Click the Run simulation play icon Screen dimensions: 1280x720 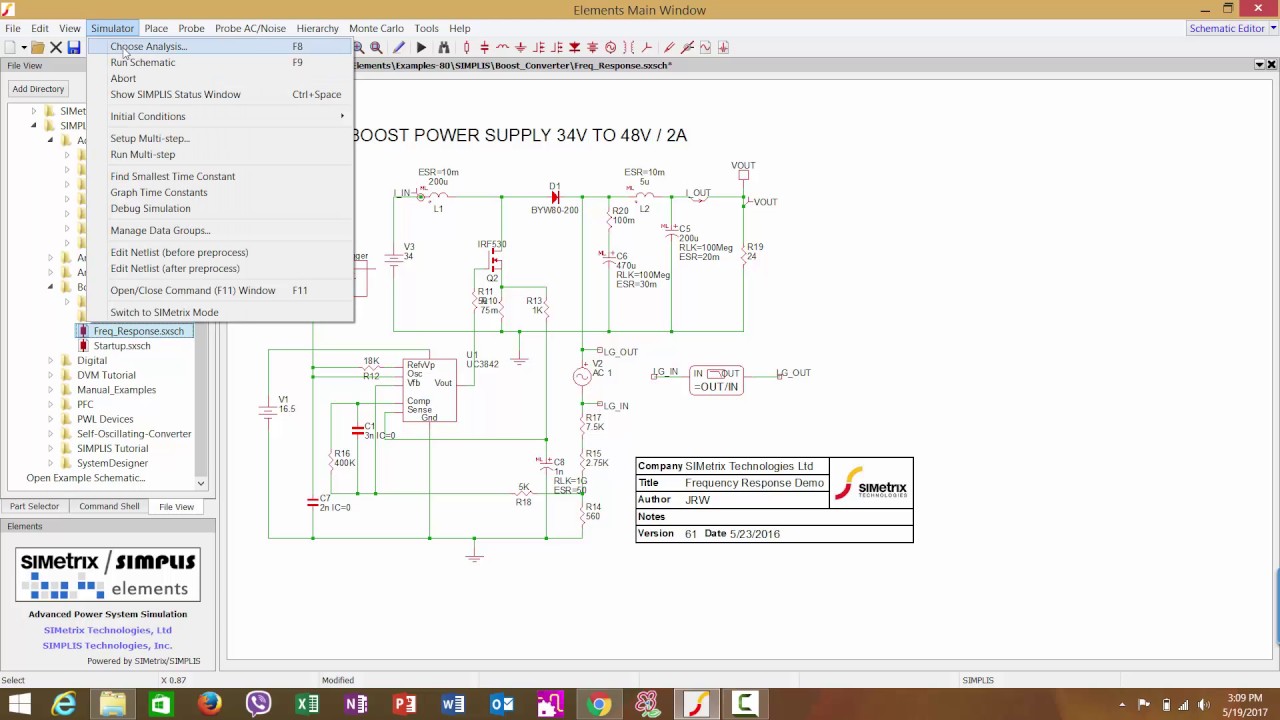[421, 47]
